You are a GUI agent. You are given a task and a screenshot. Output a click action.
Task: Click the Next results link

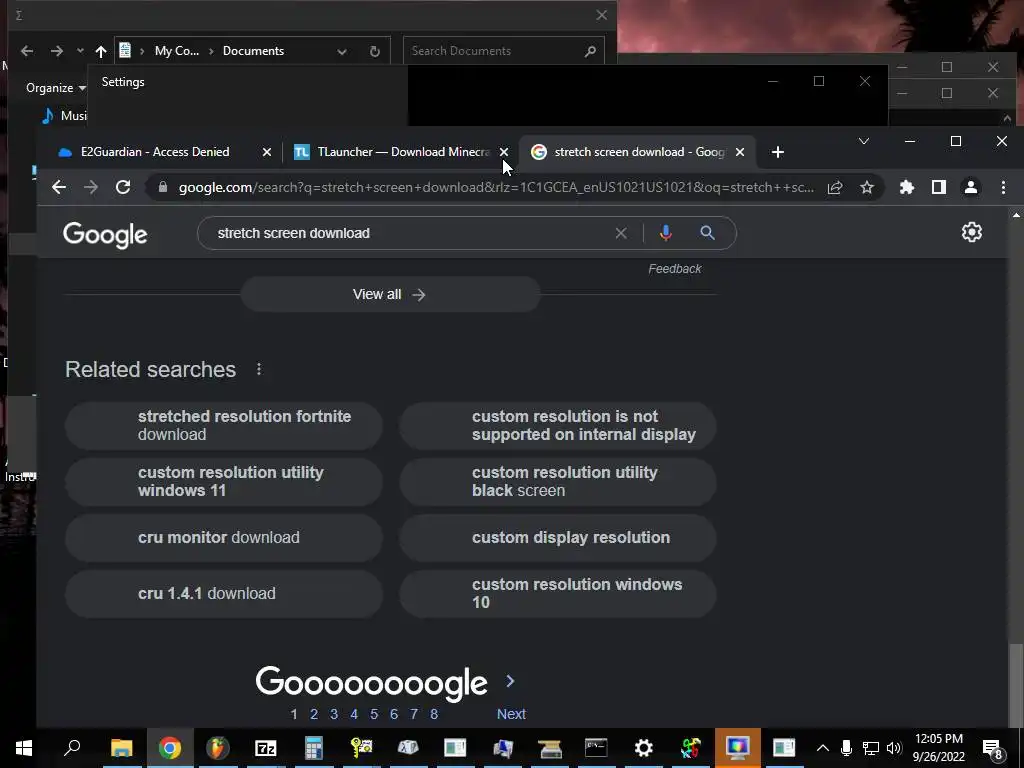[x=511, y=714]
